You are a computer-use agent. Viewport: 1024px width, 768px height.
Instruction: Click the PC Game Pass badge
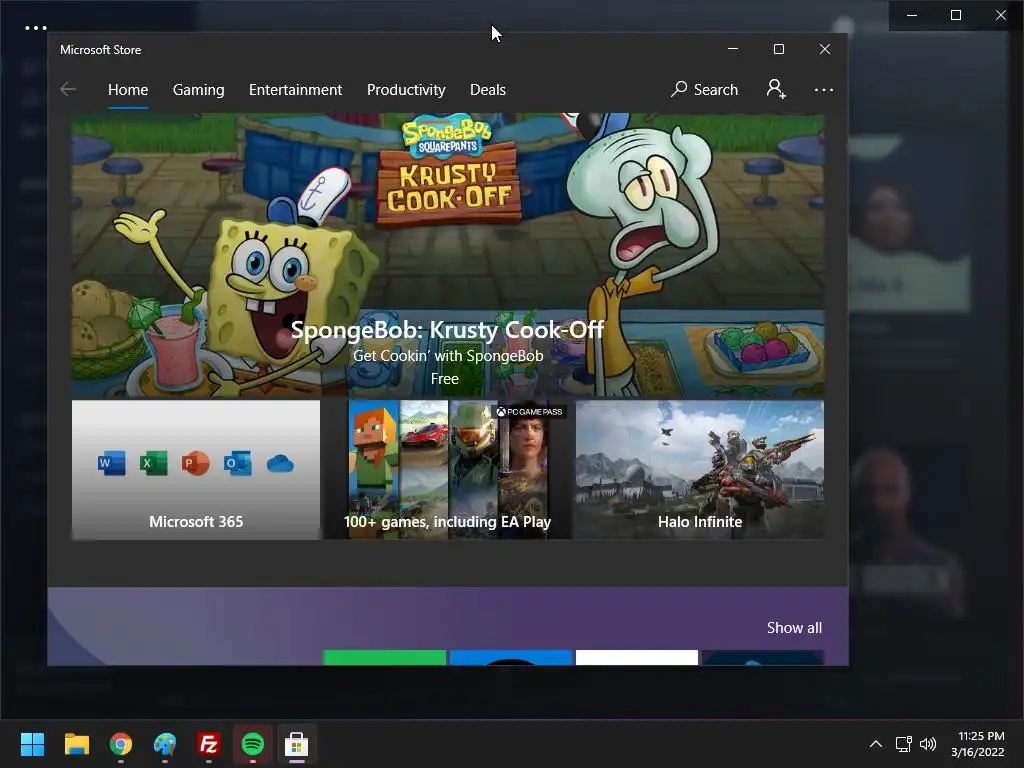coord(529,411)
